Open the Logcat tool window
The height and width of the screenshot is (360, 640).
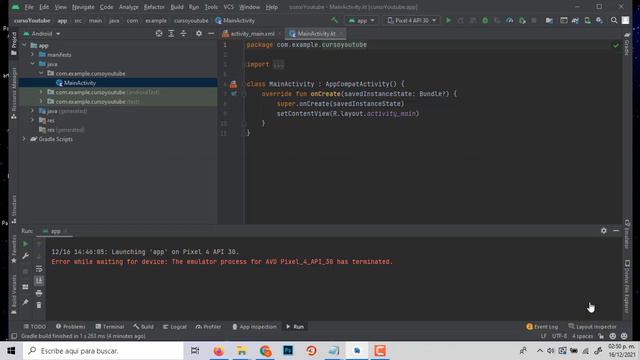point(175,327)
